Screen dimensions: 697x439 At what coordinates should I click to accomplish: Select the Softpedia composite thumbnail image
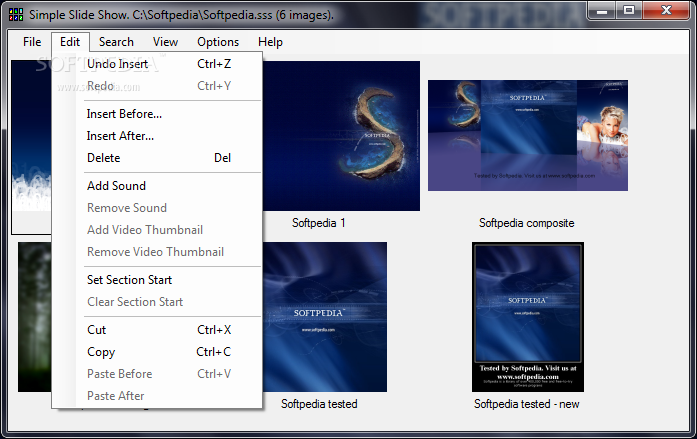(x=528, y=136)
